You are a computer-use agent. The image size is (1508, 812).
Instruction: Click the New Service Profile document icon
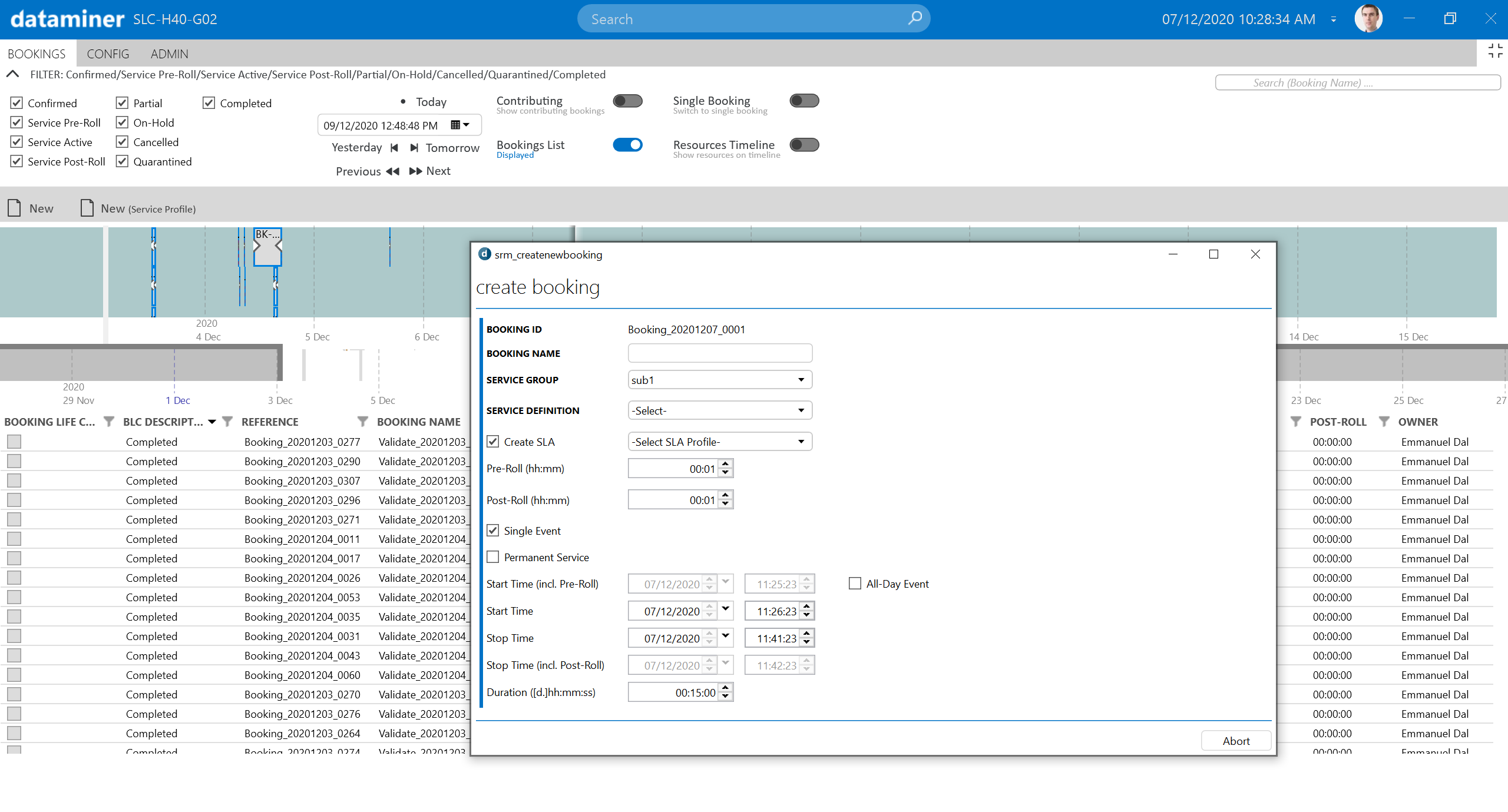click(87, 208)
